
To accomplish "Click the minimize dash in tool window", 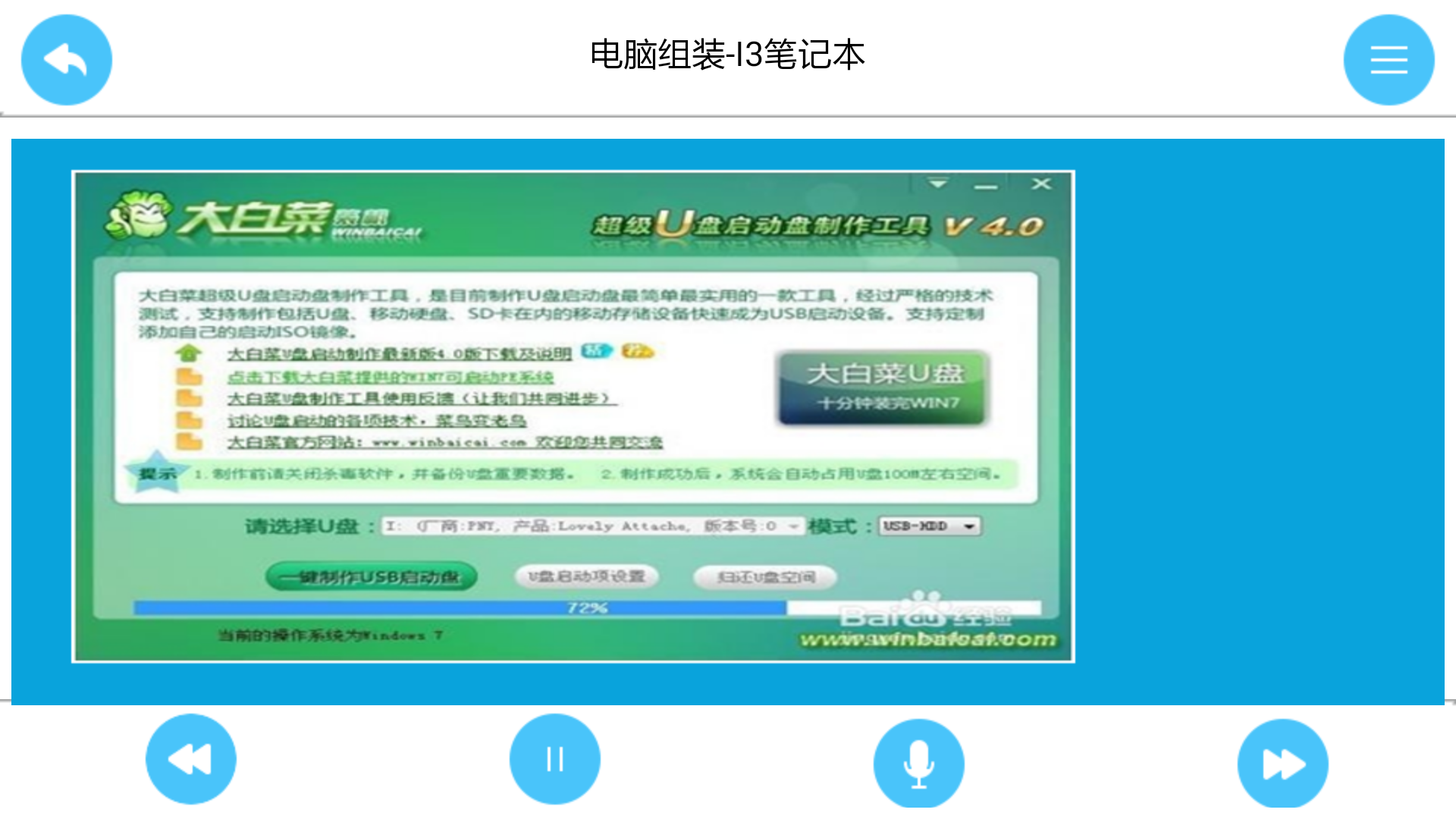I will tap(986, 186).
